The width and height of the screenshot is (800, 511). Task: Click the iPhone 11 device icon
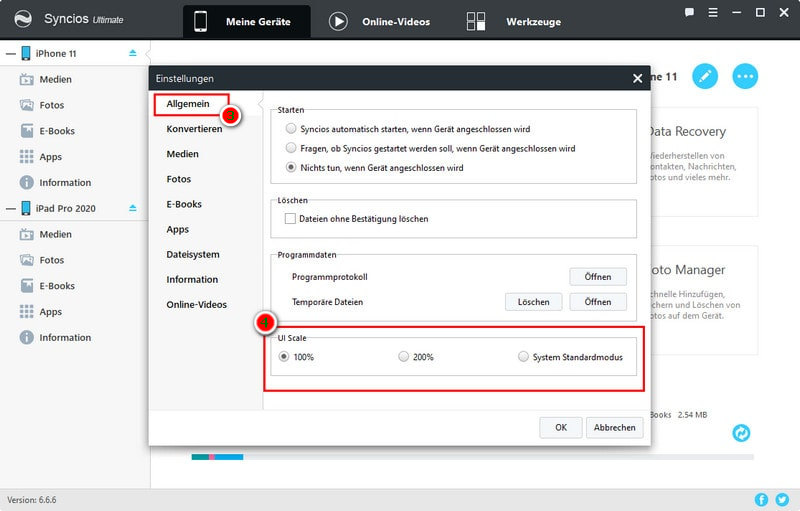26,53
